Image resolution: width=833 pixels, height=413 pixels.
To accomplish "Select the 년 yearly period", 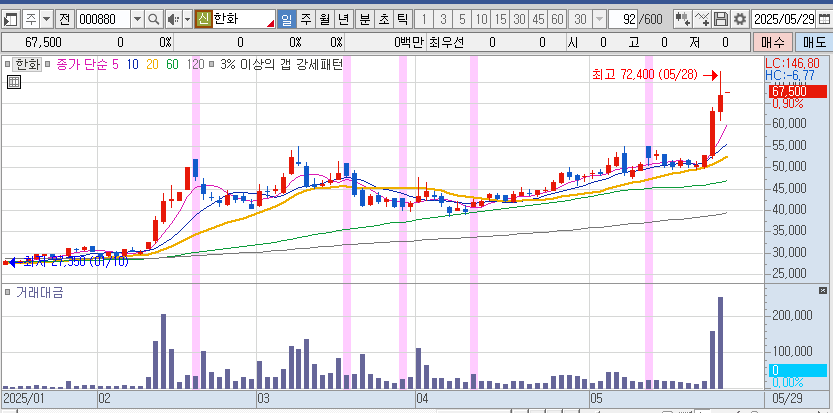I will coord(344,20).
